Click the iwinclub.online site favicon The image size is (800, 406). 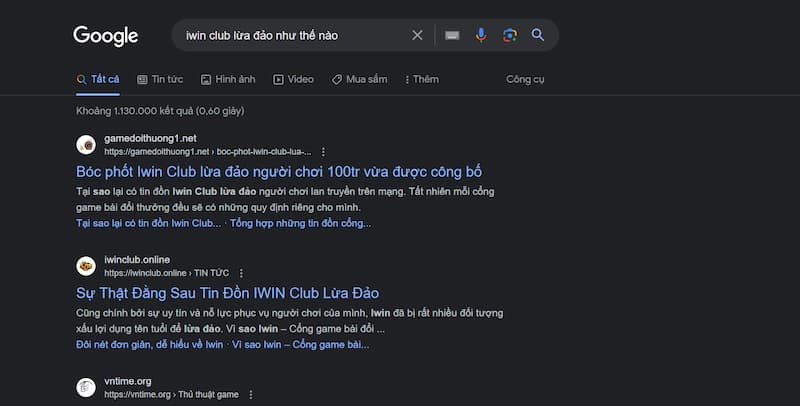(86, 266)
